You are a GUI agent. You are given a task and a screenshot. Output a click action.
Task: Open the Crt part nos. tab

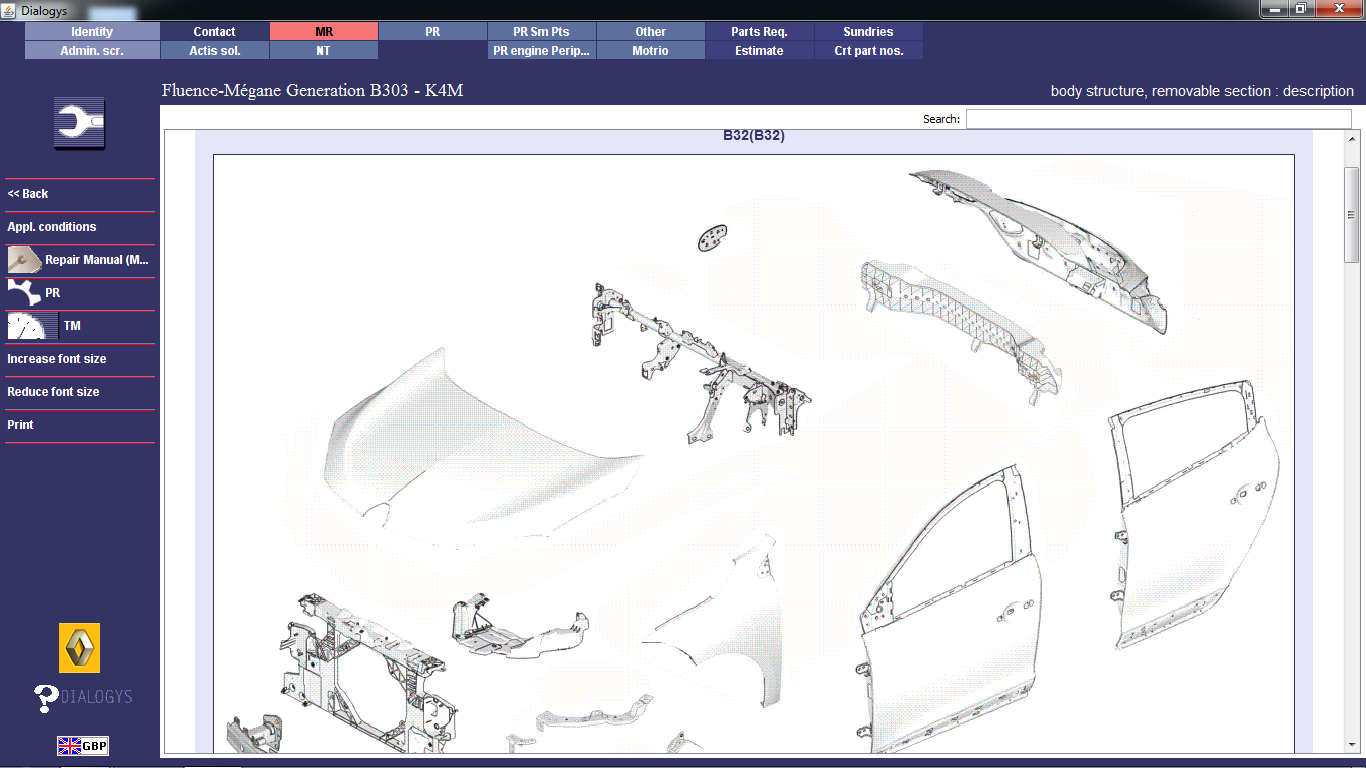click(x=869, y=51)
